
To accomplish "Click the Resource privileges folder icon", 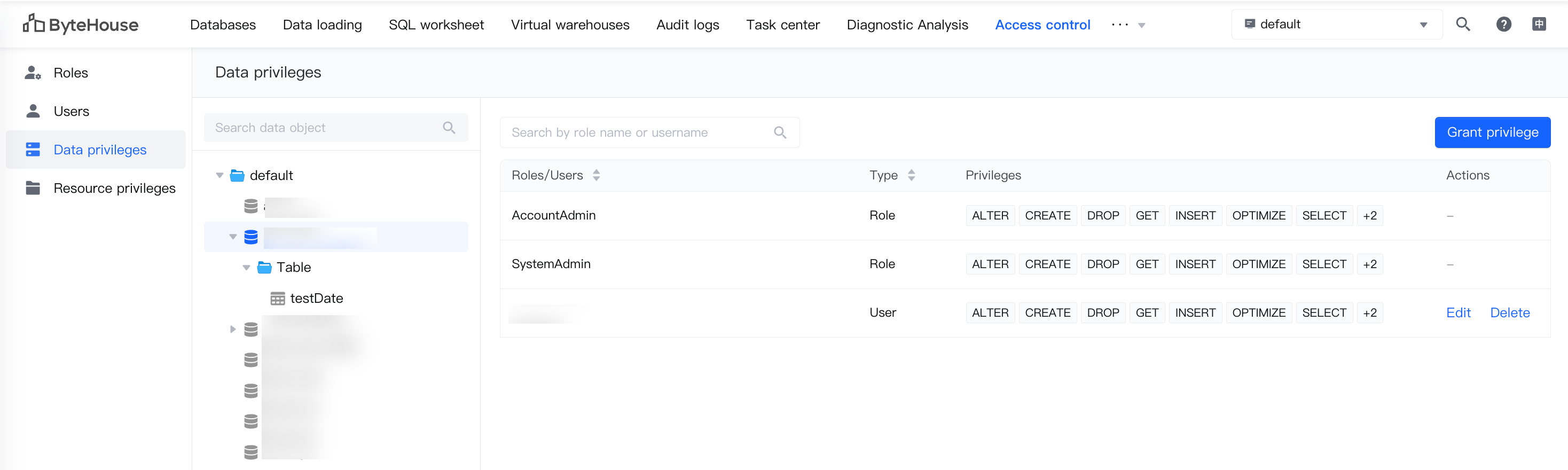I will (33, 188).
